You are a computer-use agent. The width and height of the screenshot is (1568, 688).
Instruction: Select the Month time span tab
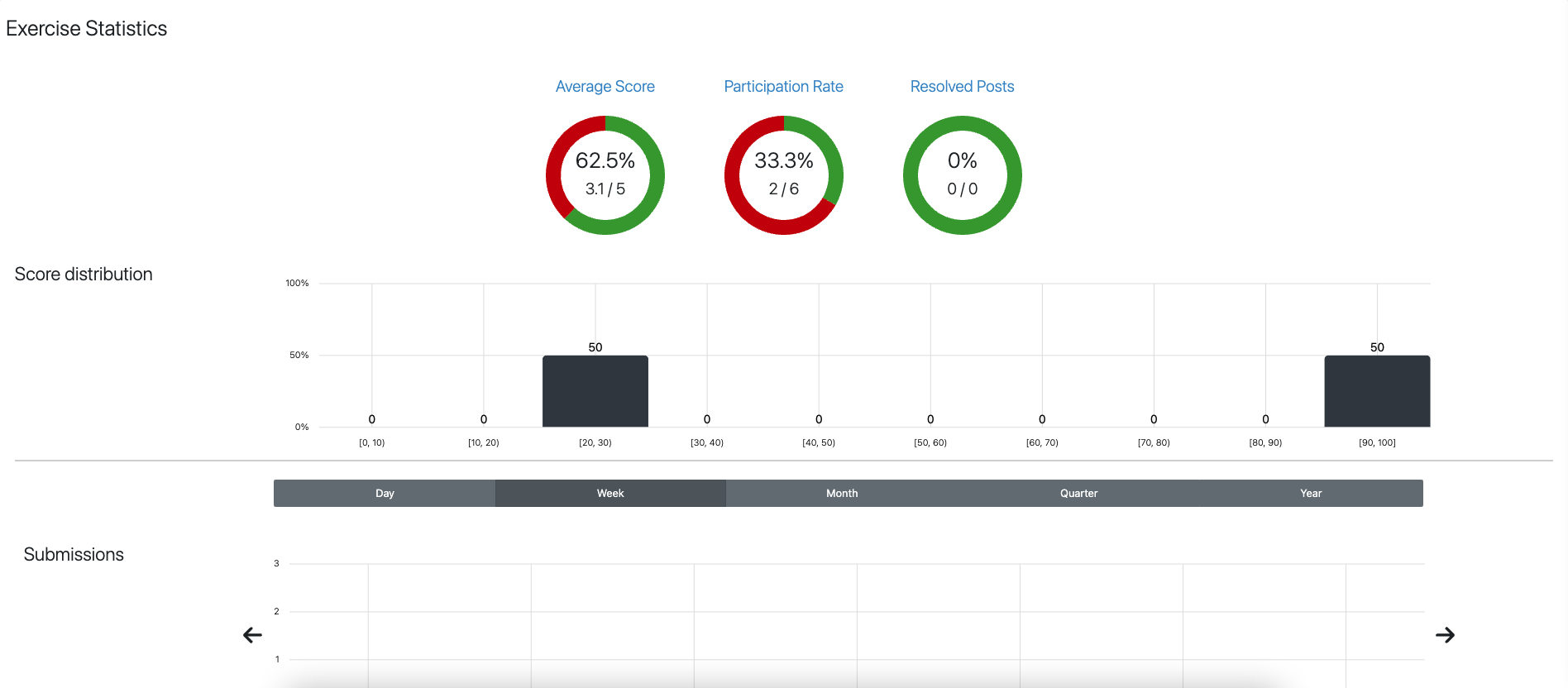[842, 494]
